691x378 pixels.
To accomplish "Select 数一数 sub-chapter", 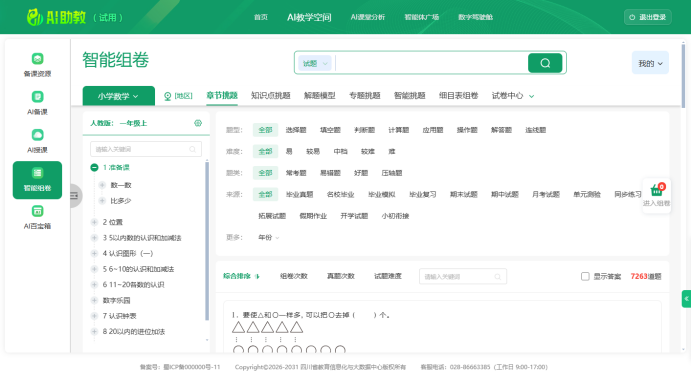I will (121, 185).
